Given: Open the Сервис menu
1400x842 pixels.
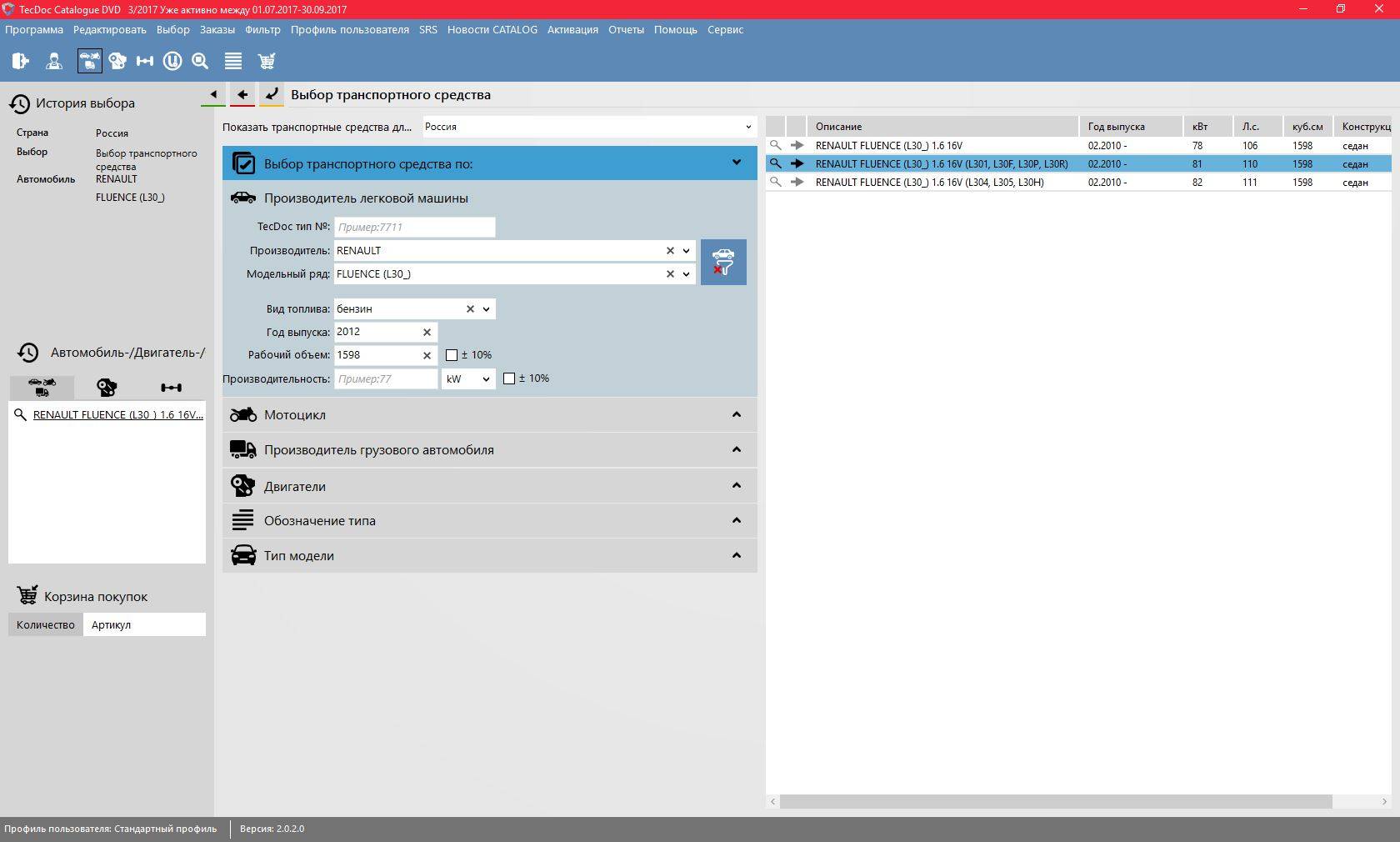Looking at the screenshot, I should pos(726,29).
